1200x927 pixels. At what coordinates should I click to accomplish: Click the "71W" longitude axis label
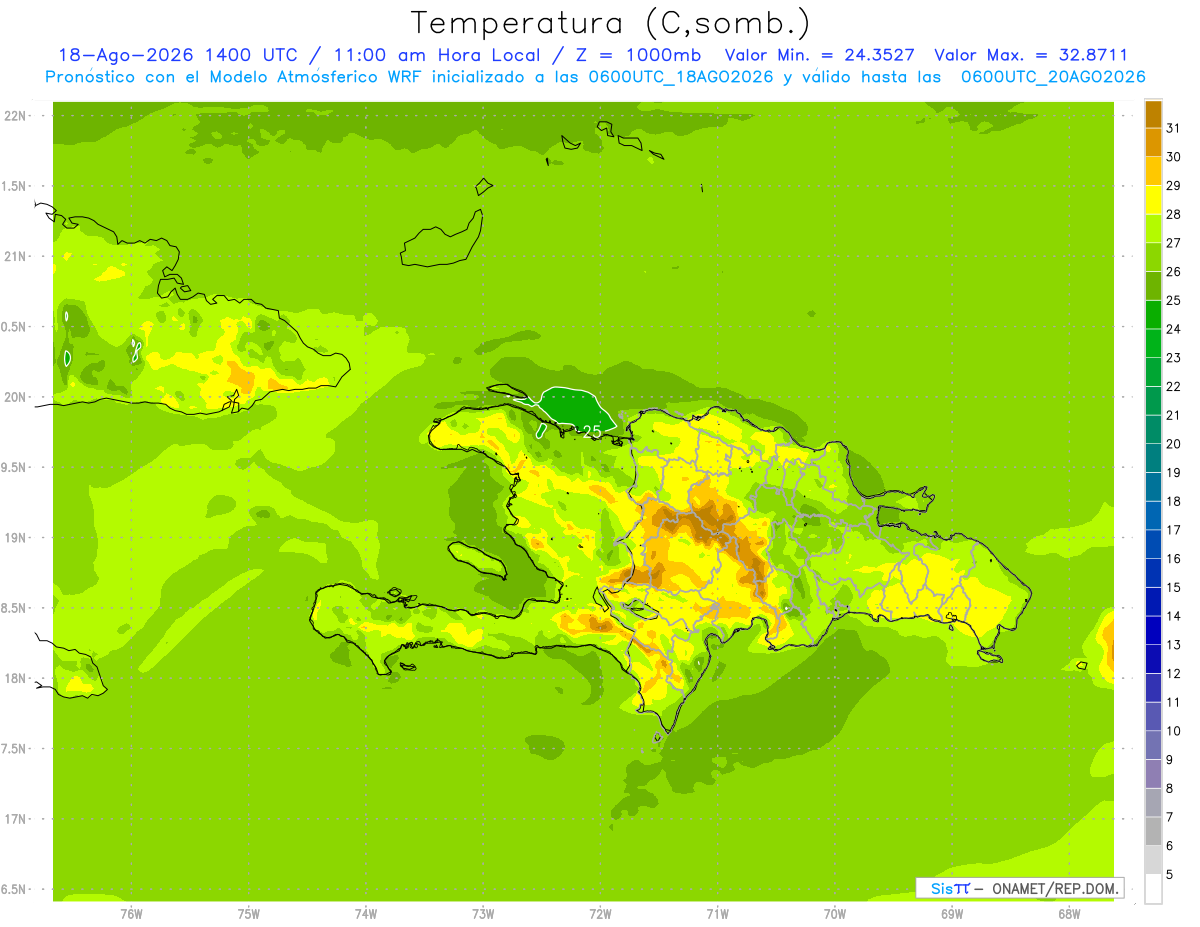pyautogui.click(x=717, y=913)
